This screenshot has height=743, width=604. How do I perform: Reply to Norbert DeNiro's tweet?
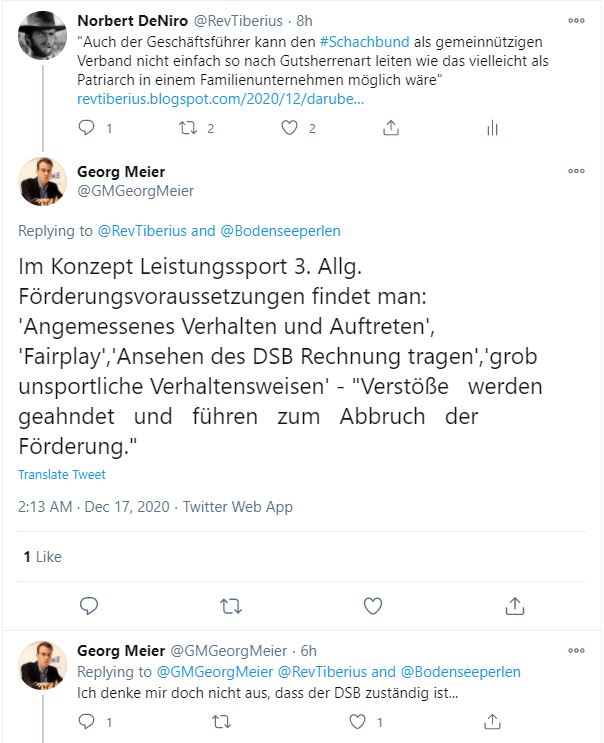point(86,127)
